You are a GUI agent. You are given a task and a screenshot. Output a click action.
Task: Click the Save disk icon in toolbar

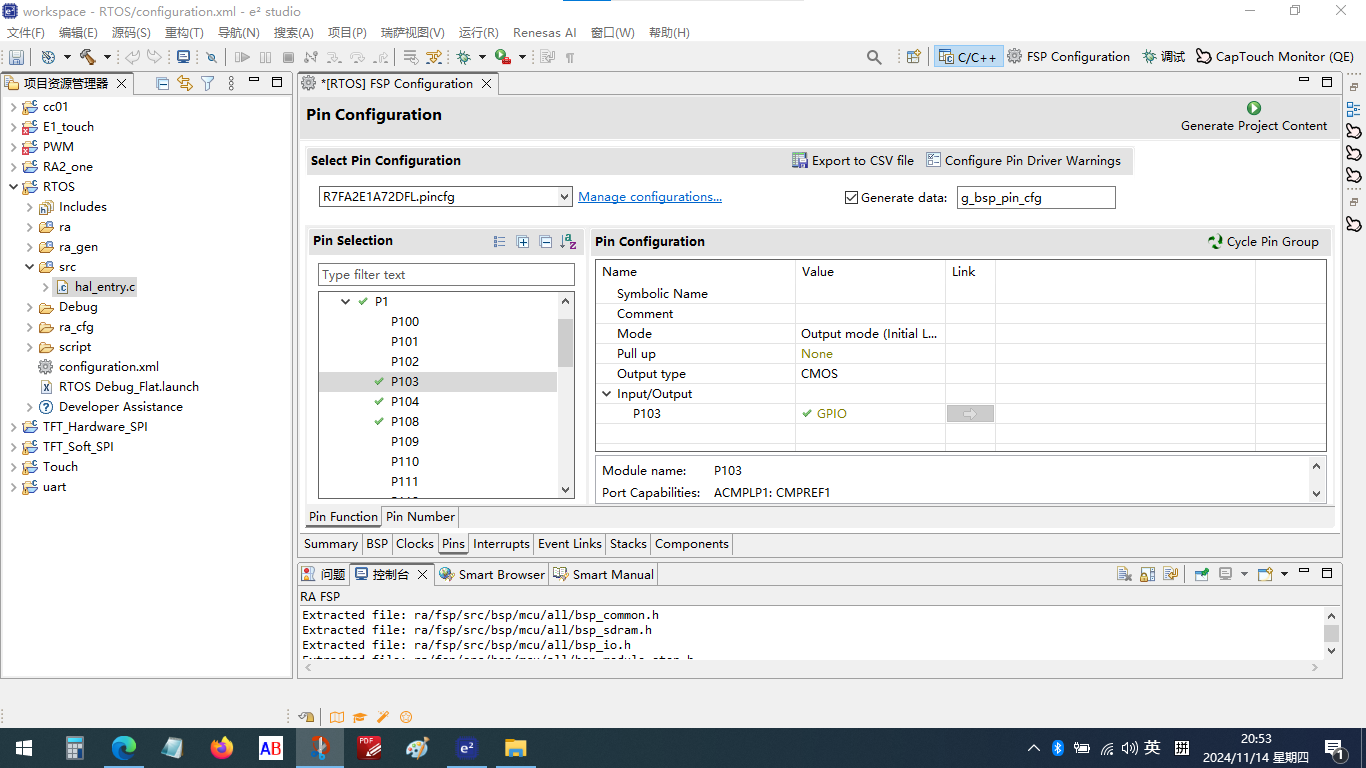16,57
